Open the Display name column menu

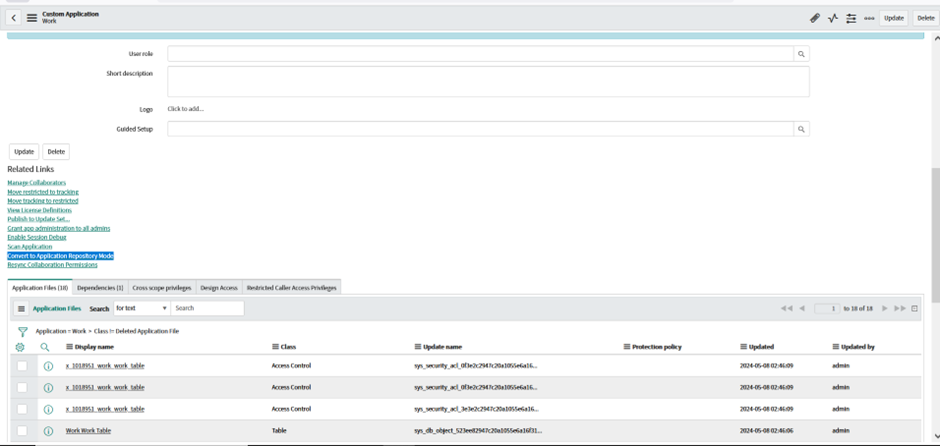pyautogui.click(x=70, y=347)
